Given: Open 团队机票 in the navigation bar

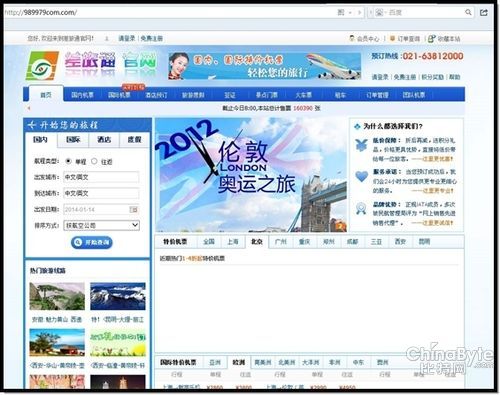Looking at the screenshot, I should click(x=414, y=95).
